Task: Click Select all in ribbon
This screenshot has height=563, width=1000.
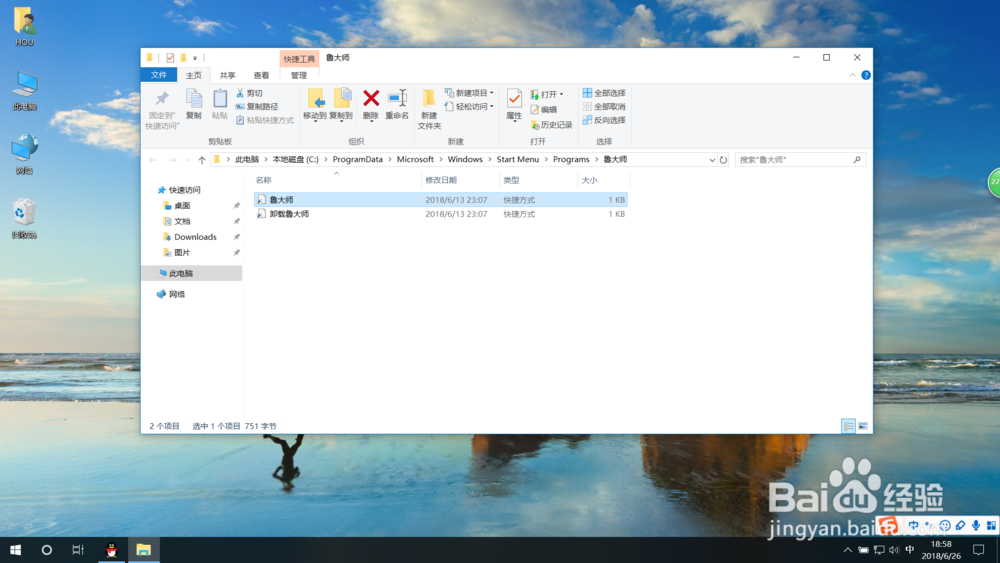Action: point(604,93)
